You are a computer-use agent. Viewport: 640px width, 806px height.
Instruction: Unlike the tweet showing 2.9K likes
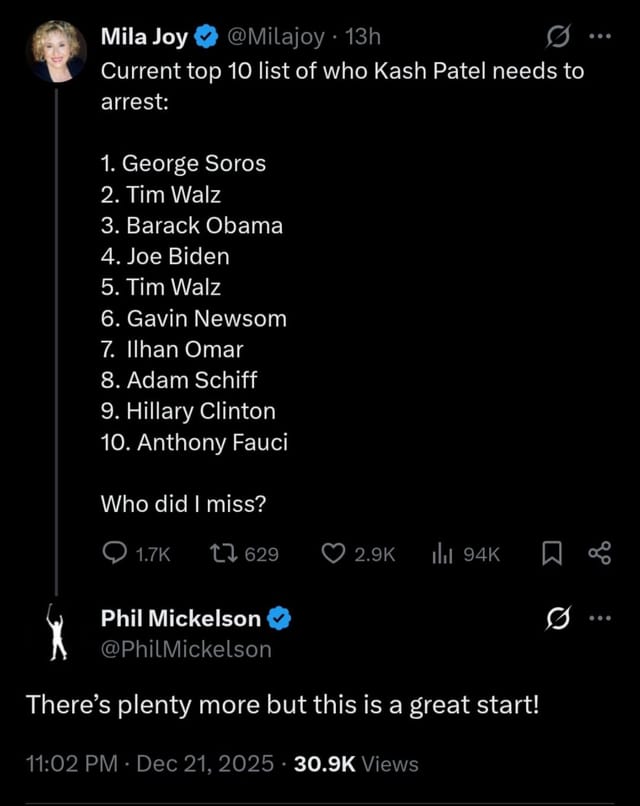point(333,553)
